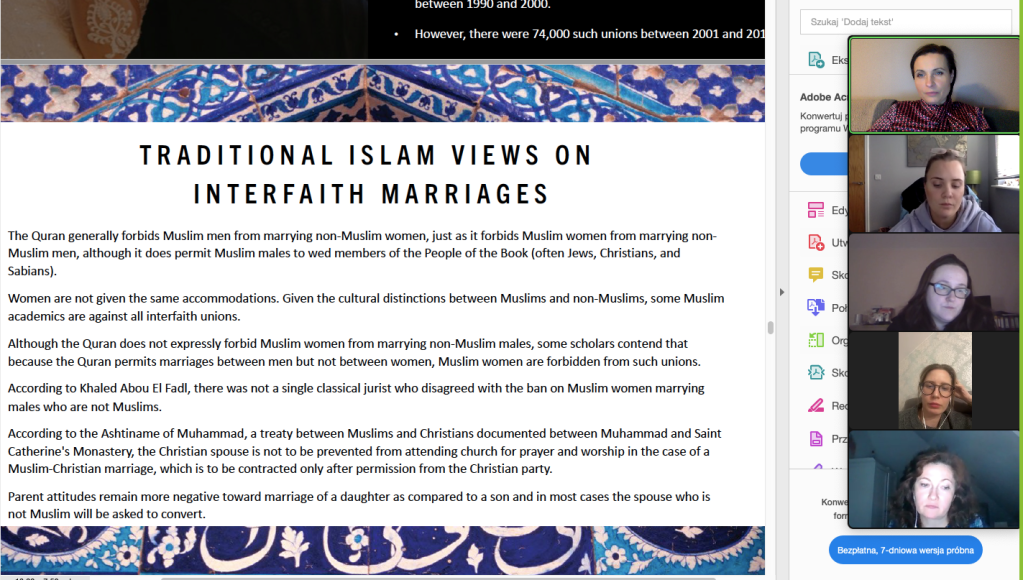Click the bottom participant video tile
The width and height of the screenshot is (1023, 580).
pos(934,478)
